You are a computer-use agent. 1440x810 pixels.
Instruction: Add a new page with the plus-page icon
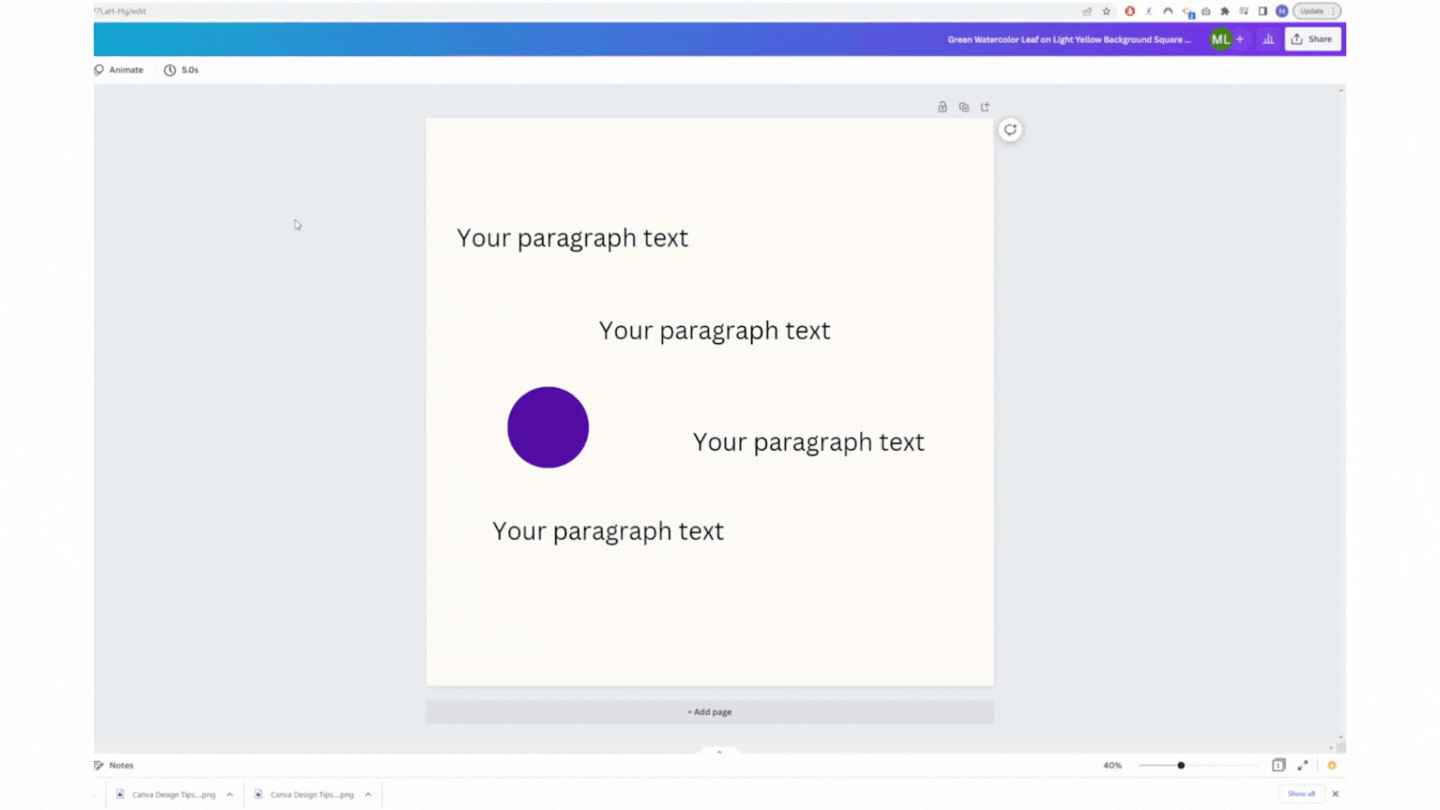click(985, 107)
